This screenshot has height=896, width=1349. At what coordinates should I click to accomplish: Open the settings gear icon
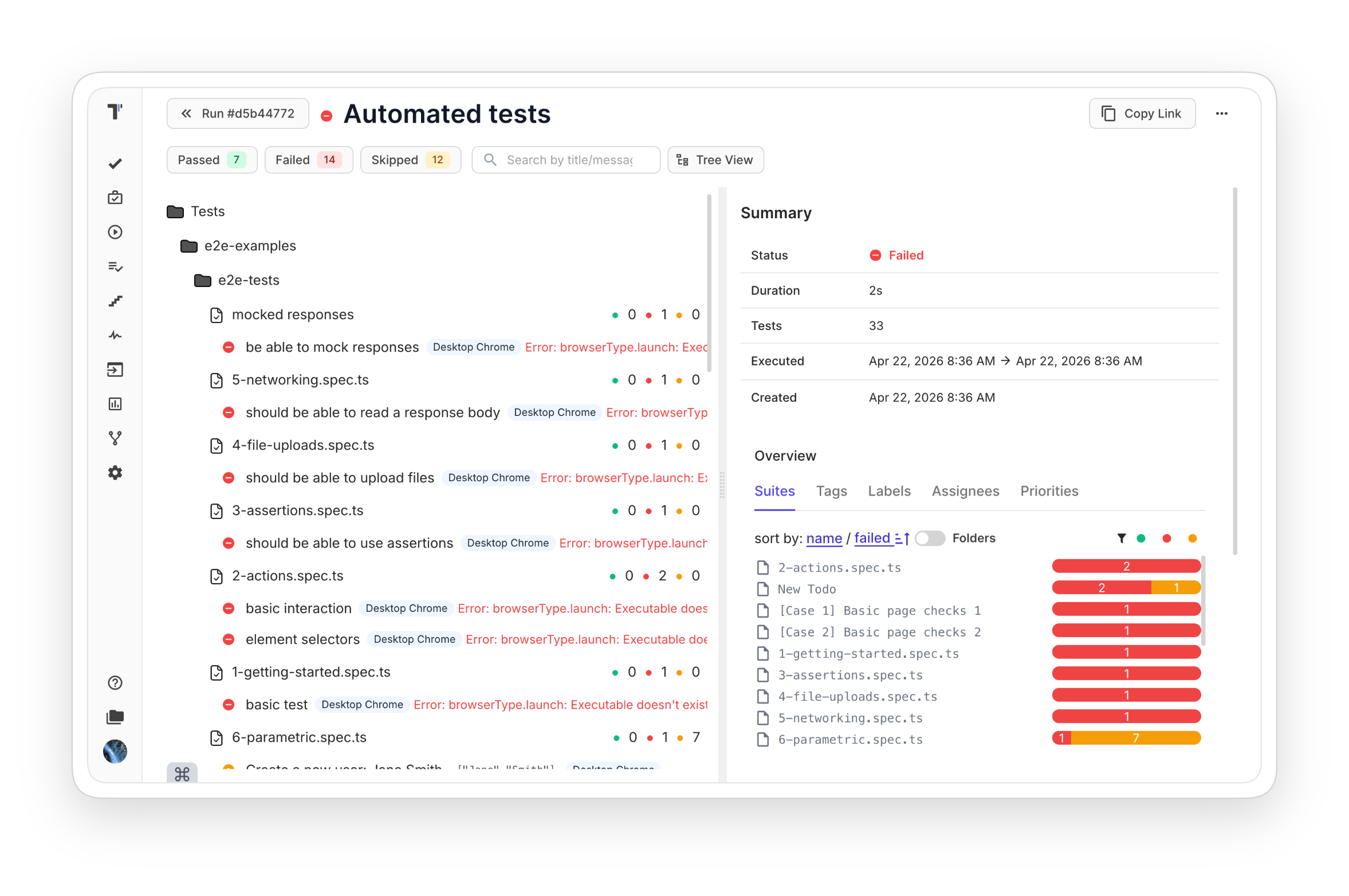tap(115, 473)
